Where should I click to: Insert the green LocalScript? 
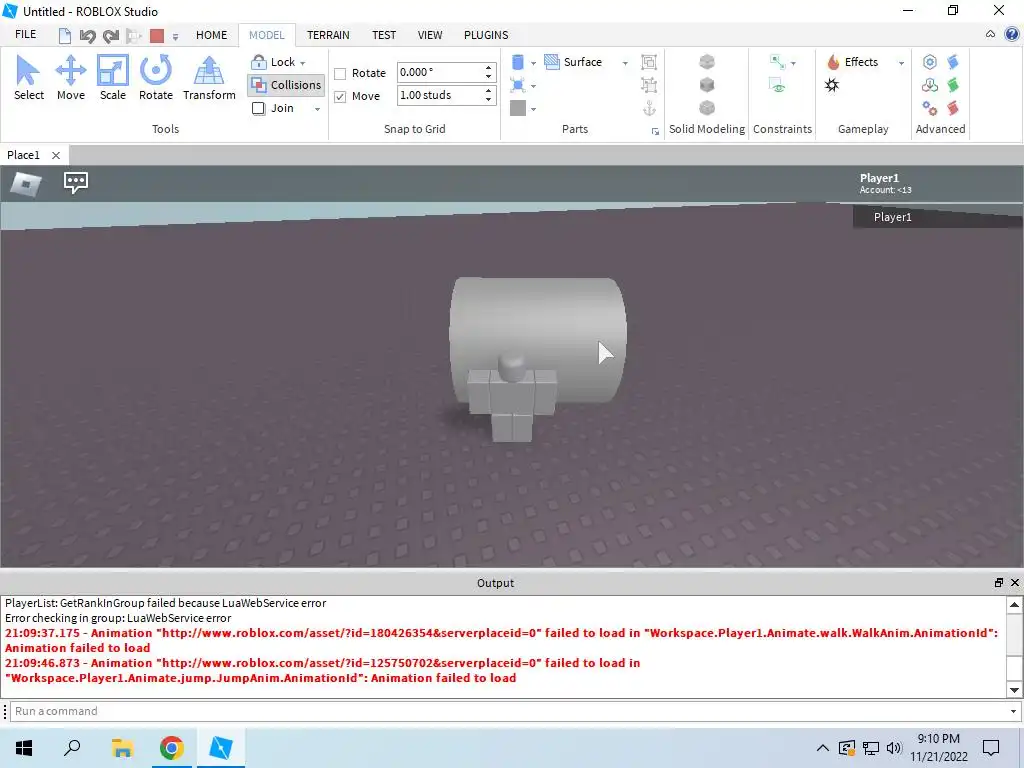tap(953, 85)
